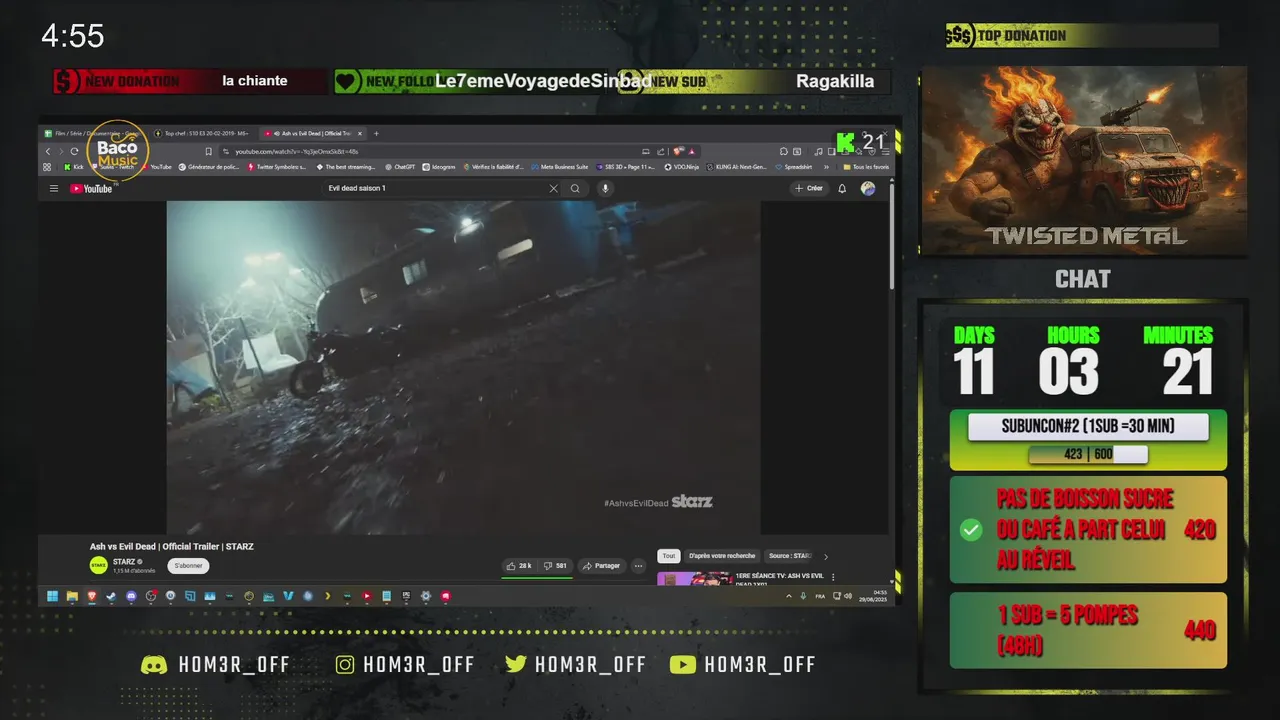Screen dimensions: 1280x720
Task: Open the Kick bookmark
Action: [75, 167]
